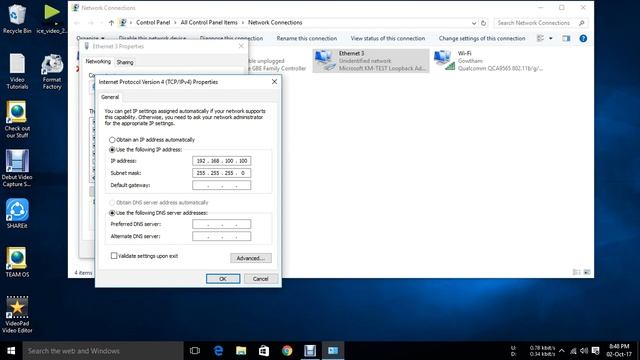Open the Check out our Stuff shortcut

coord(17,120)
